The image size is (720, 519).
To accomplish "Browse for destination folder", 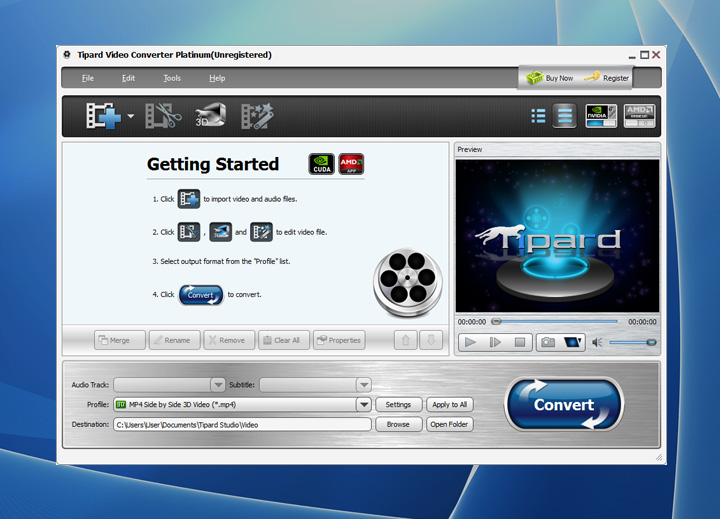I will 398,424.
